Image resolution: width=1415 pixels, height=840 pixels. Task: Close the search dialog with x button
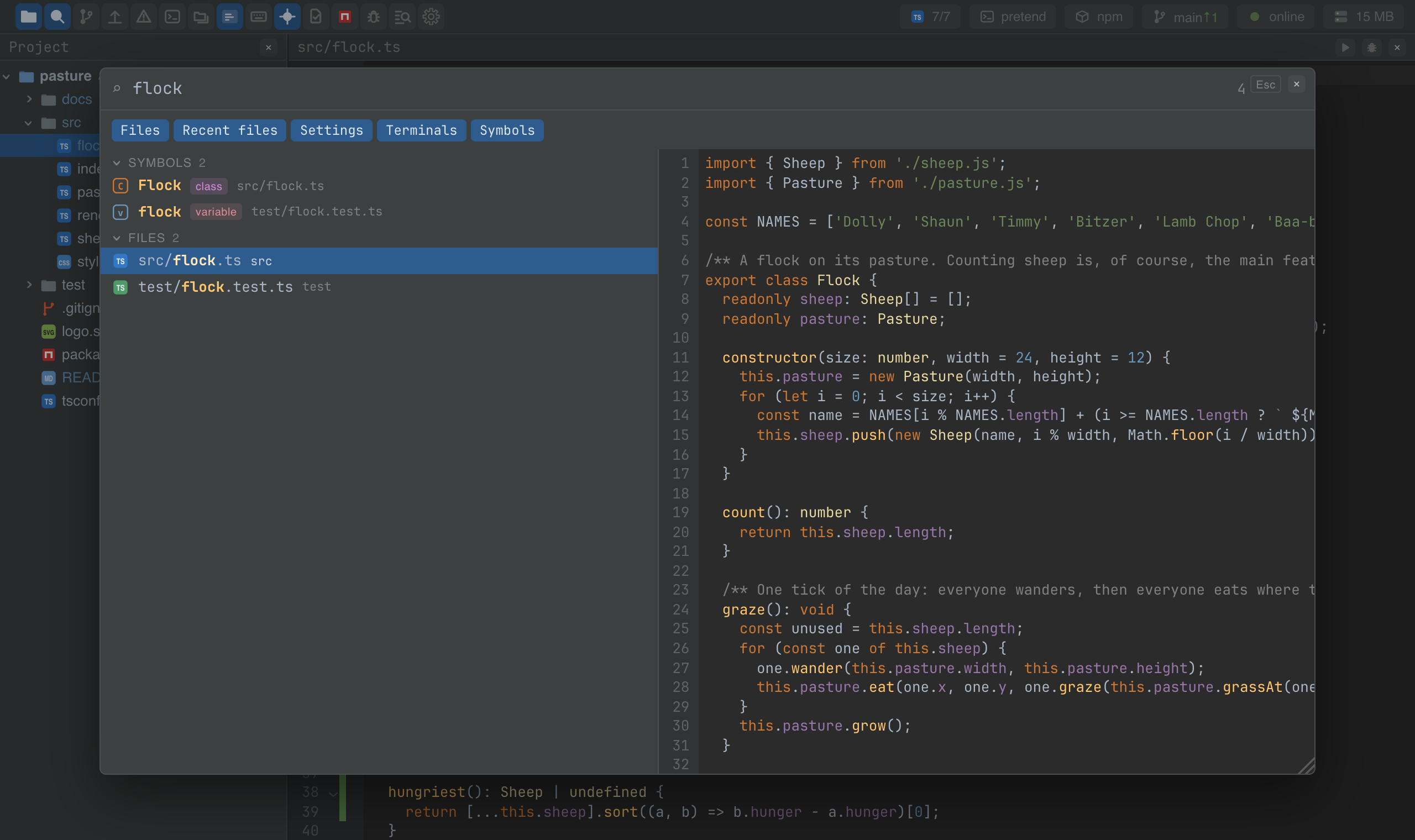pyautogui.click(x=1297, y=85)
